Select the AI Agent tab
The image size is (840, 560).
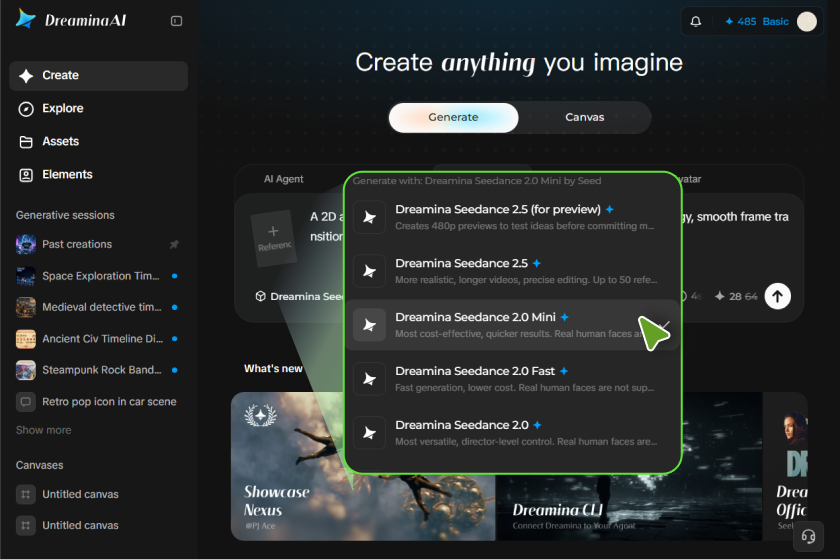tap(283, 179)
